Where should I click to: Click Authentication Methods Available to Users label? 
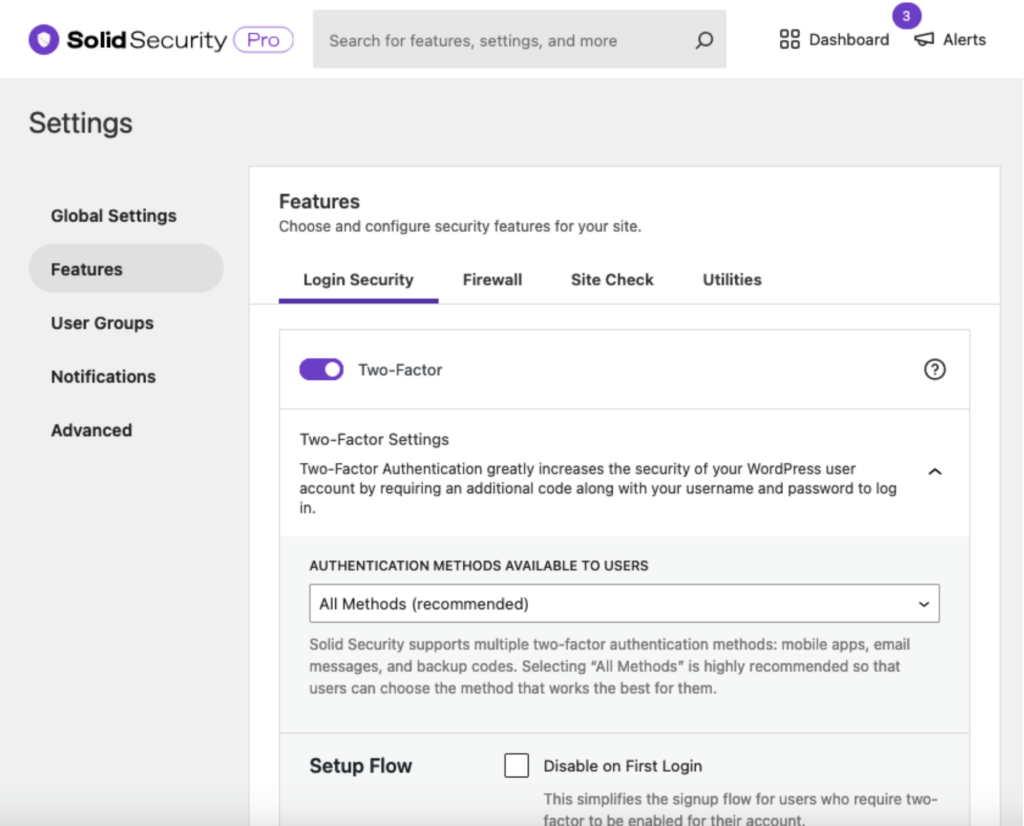[479, 565]
